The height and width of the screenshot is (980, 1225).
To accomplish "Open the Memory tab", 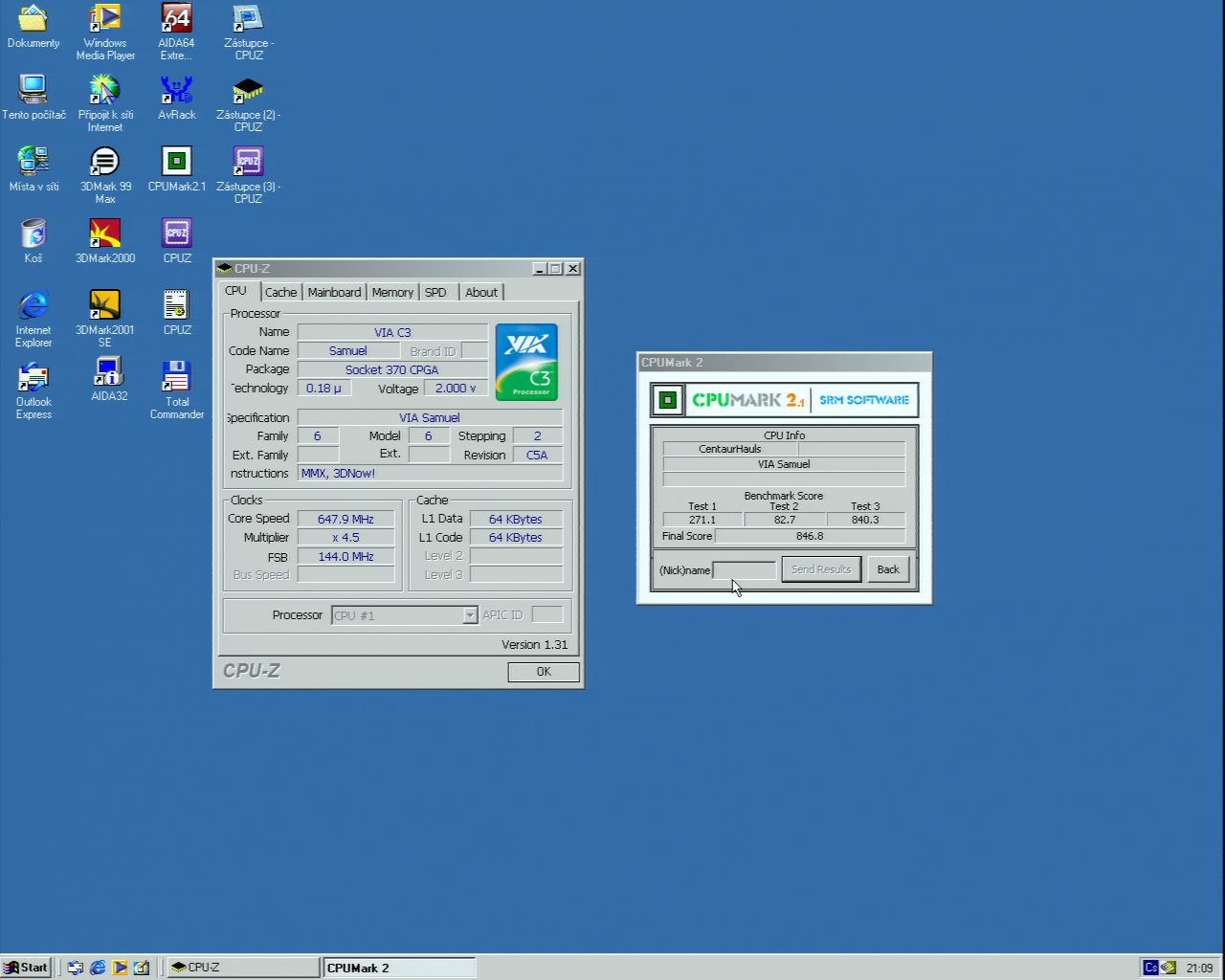I will click(x=392, y=293).
